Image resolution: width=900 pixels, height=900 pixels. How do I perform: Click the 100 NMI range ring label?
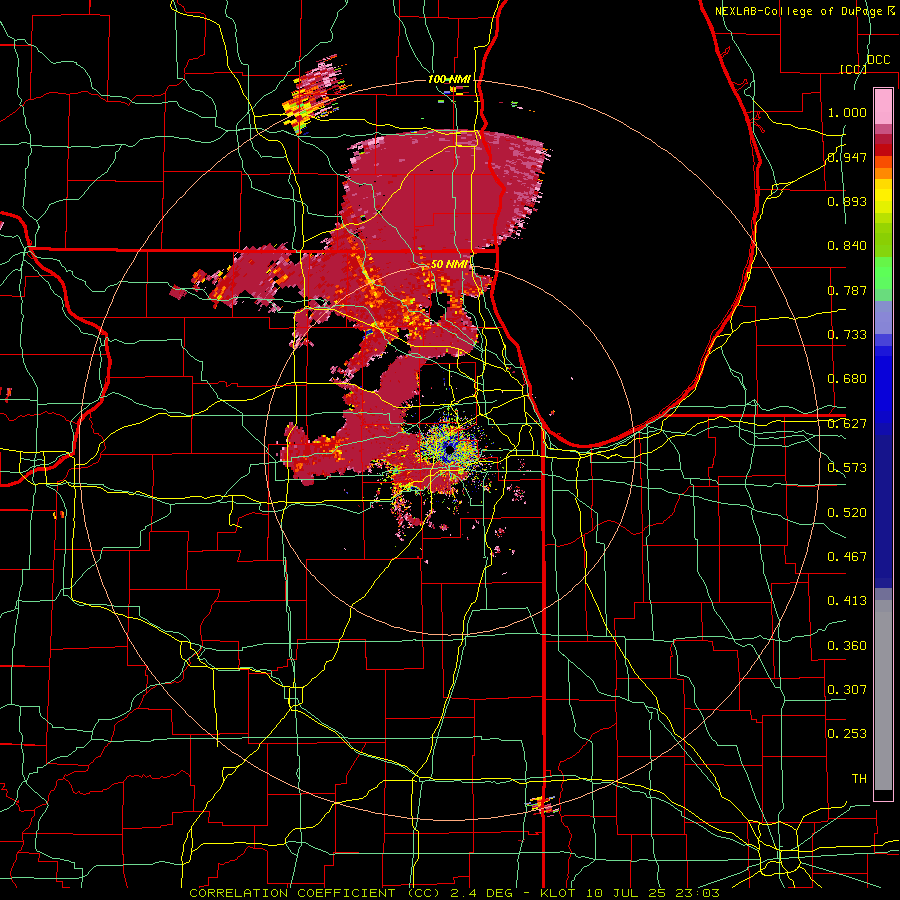(449, 79)
